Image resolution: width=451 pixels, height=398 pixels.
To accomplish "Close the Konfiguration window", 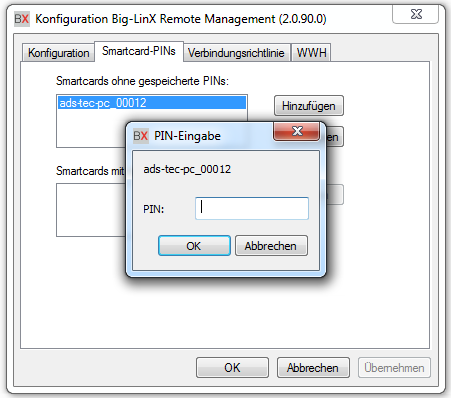I will (x=415, y=14).
